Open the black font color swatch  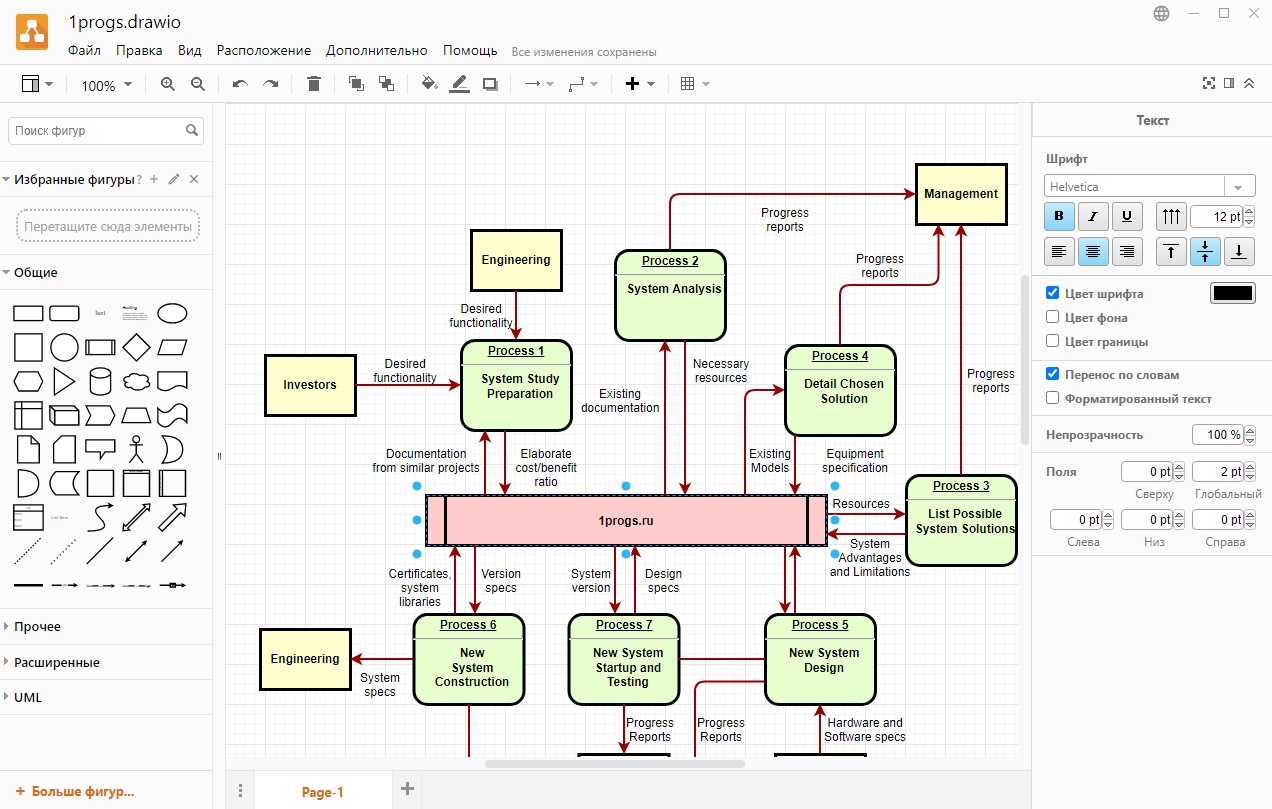(1232, 294)
